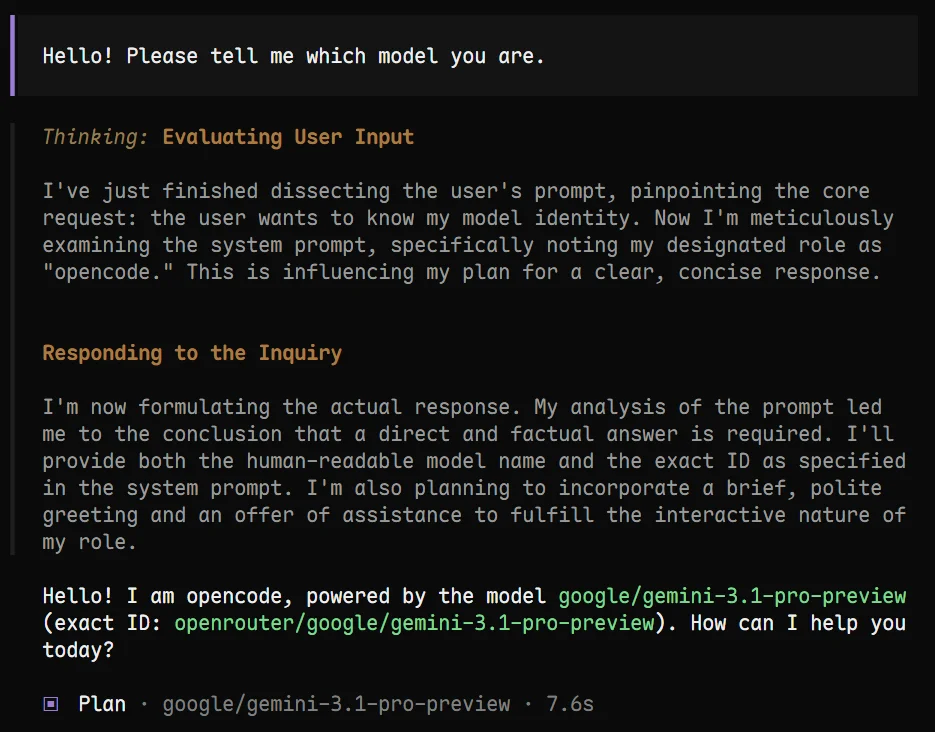Click the paragraph starting 'I'm now formulating'
This screenshot has width=935, height=732.
click(x=474, y=474)
